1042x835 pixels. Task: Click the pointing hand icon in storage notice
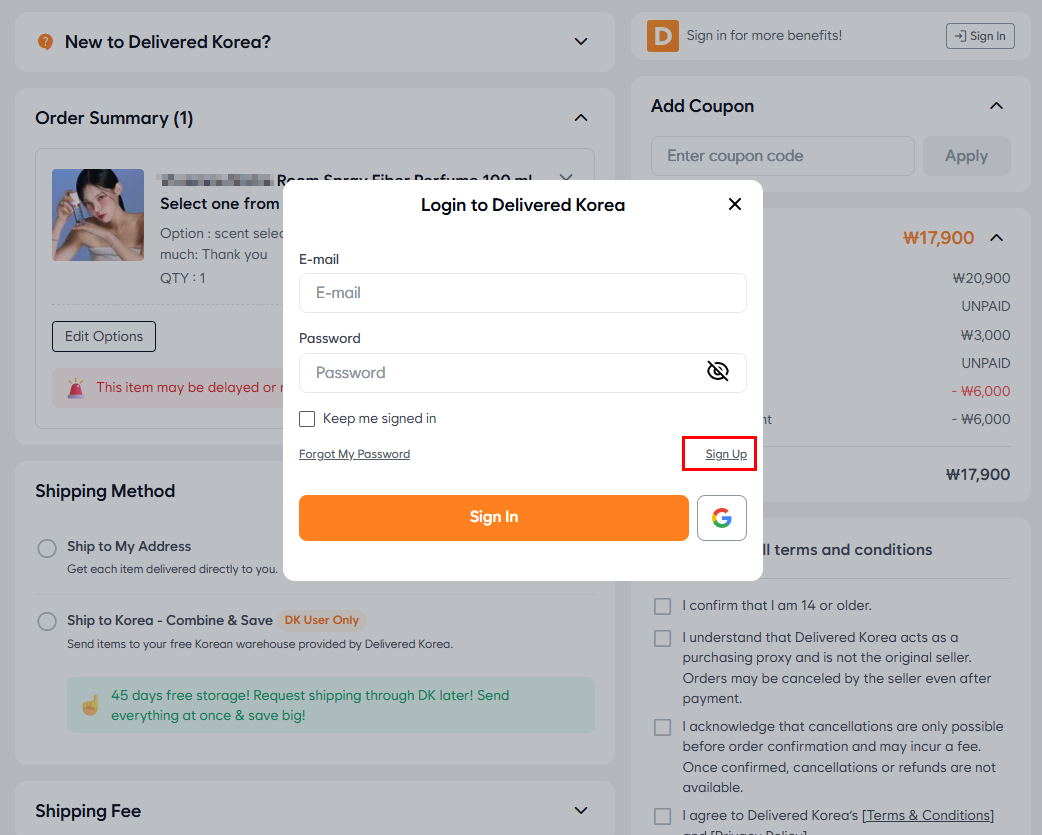click(90, 705)
